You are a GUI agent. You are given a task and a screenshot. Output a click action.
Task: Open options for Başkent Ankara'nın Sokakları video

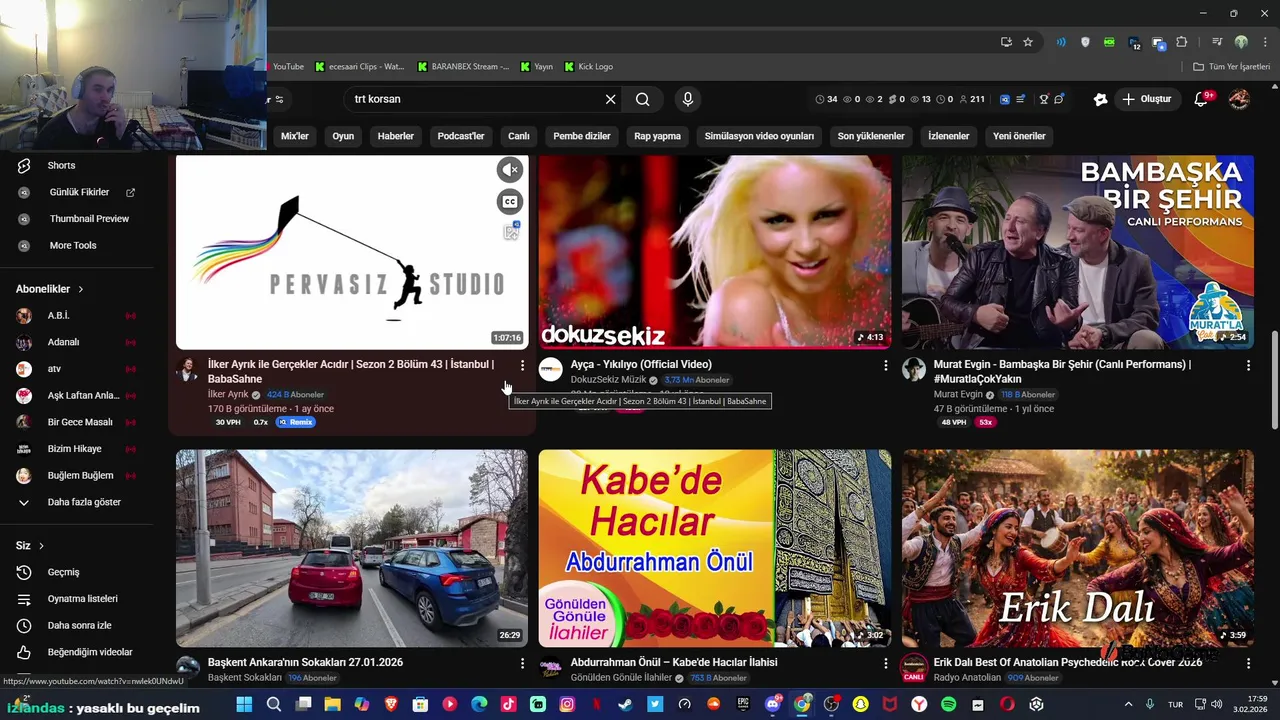click(522, 663)
